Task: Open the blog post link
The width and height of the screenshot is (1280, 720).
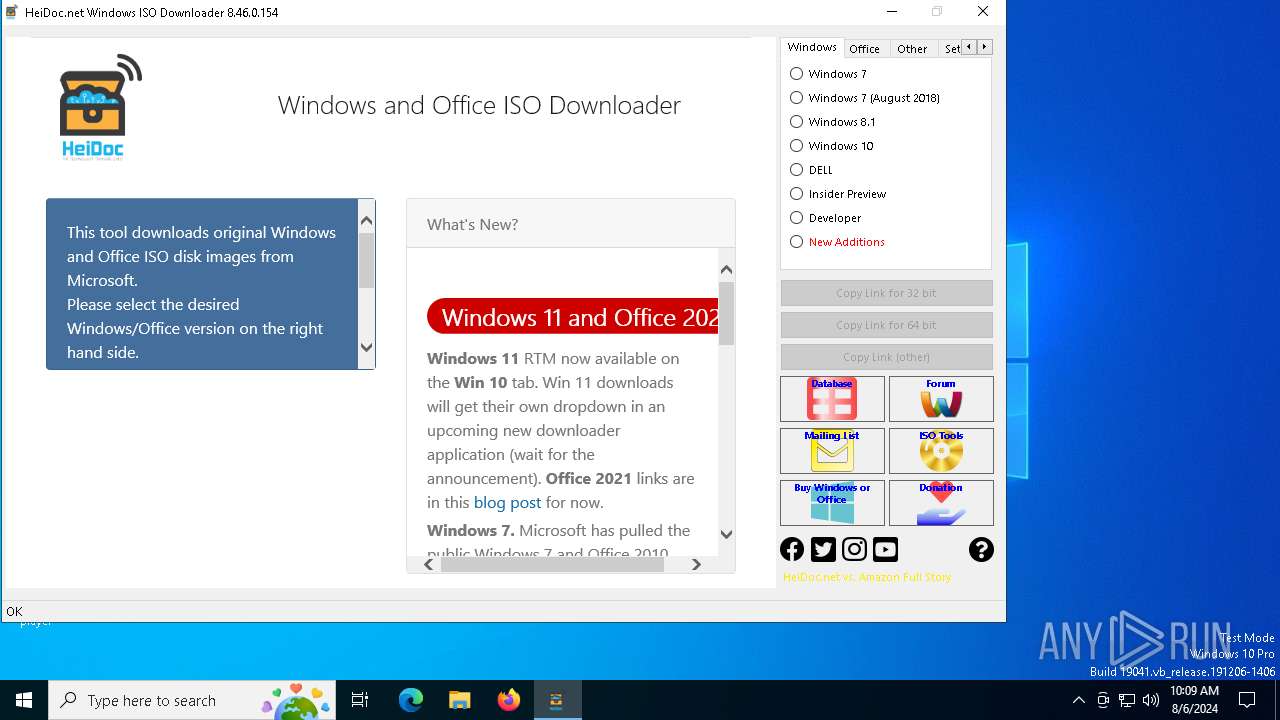Action: (x=507, y=502)
